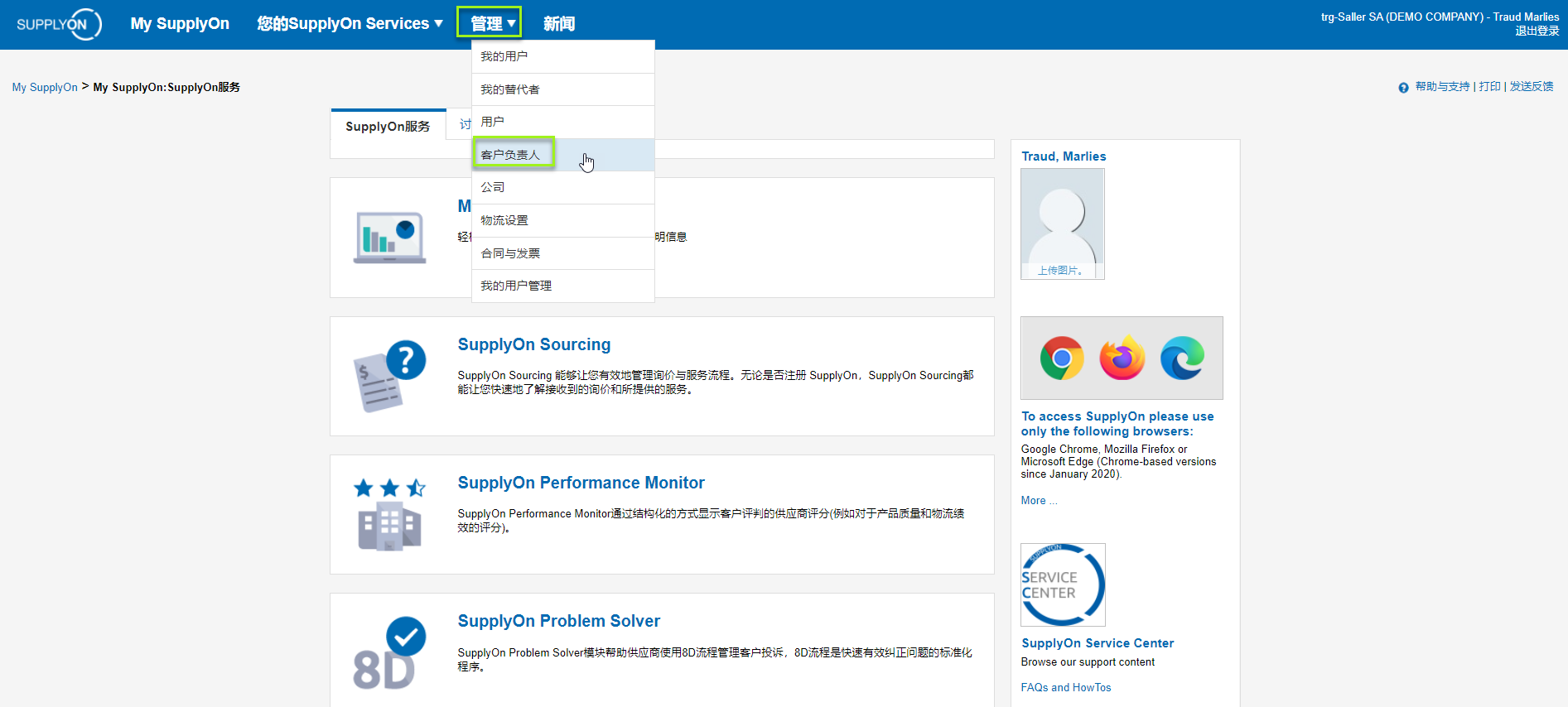The height and width of the screenshot is (707, 1568).
Task: Select 我的用户 from the menu
Action: [x=563, y=56]
